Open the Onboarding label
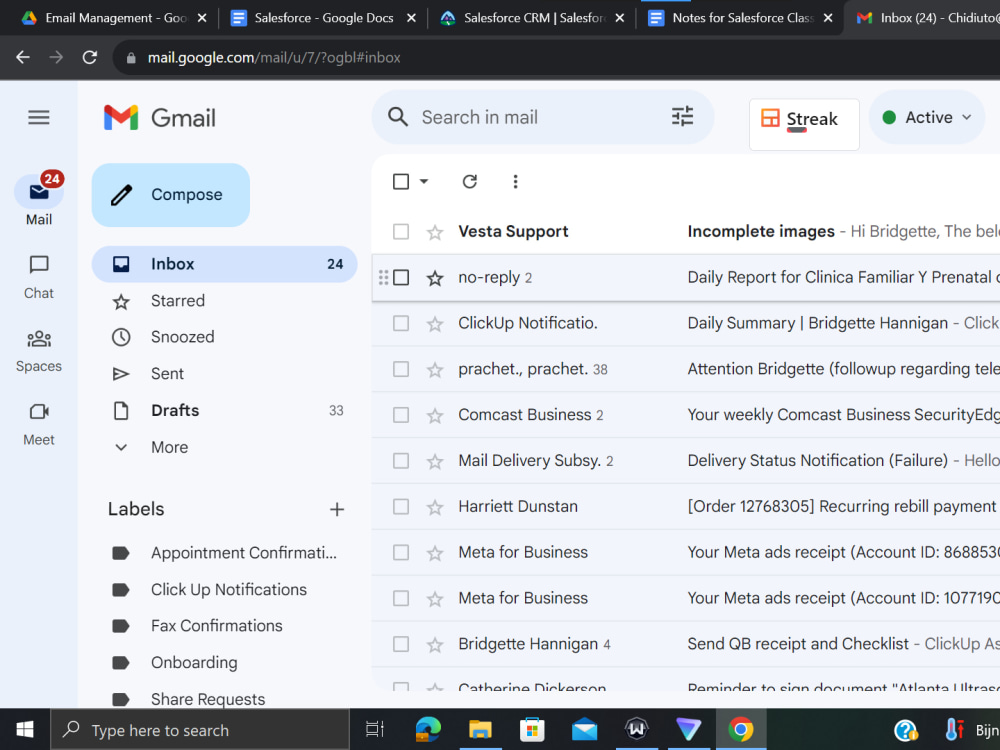The width and height of the screenshot is (1000, 750). [x=224, y=663]
